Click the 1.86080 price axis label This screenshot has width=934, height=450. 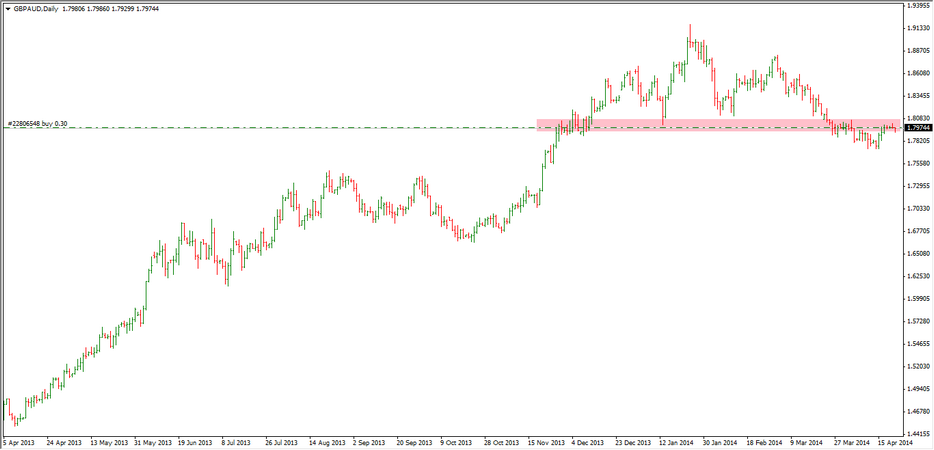click(x=918, y=73)
